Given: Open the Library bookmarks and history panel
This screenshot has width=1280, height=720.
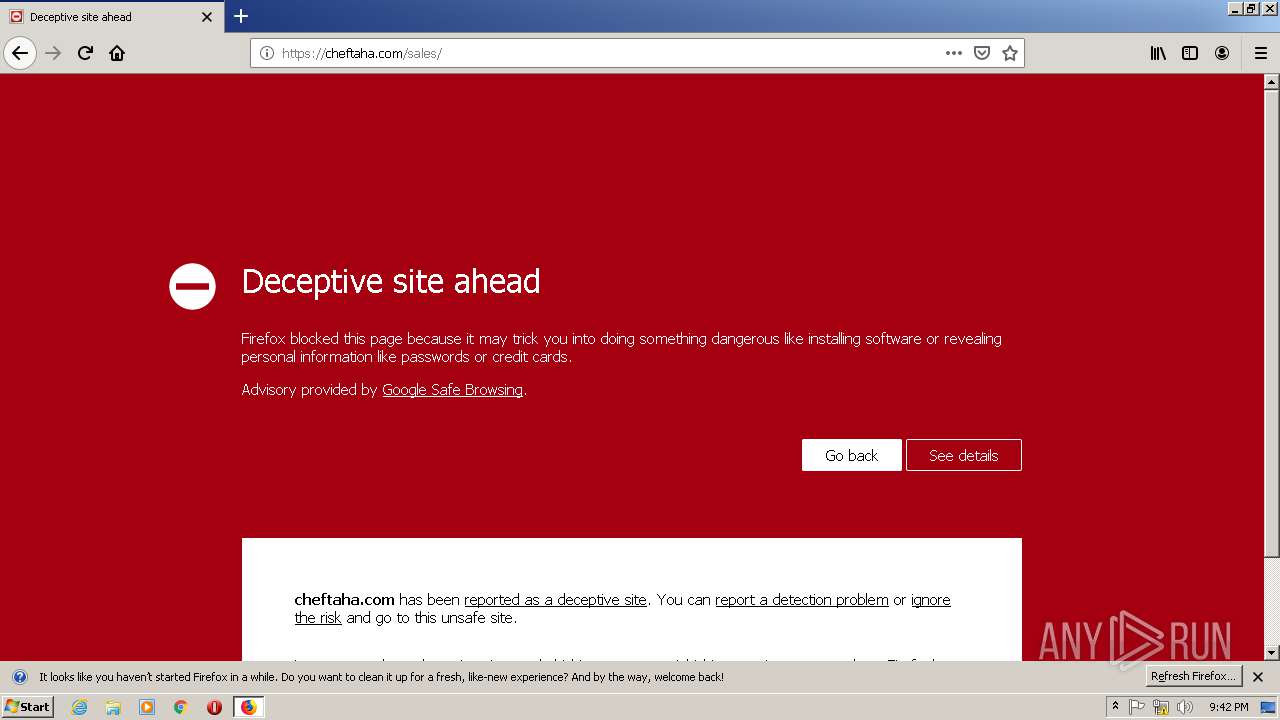Looking at the screenshot, I should tap(1158, 53).
